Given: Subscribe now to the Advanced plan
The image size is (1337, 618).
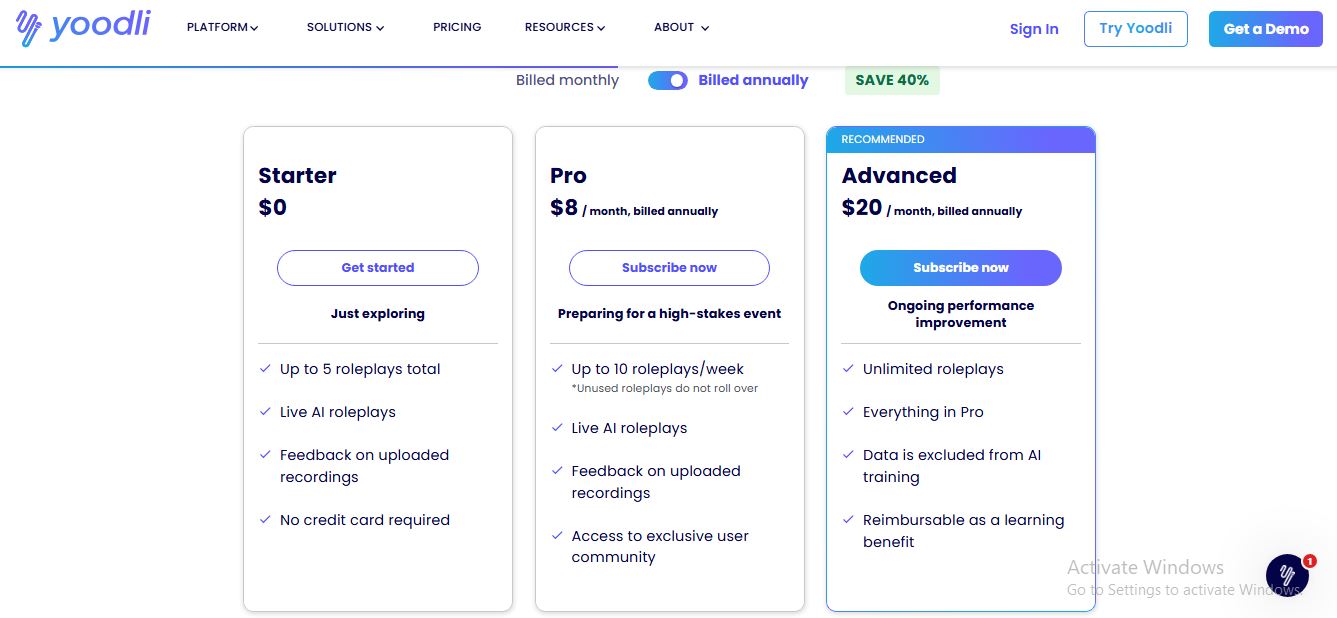Looking at the screenshot, I should tap(961, 268).
